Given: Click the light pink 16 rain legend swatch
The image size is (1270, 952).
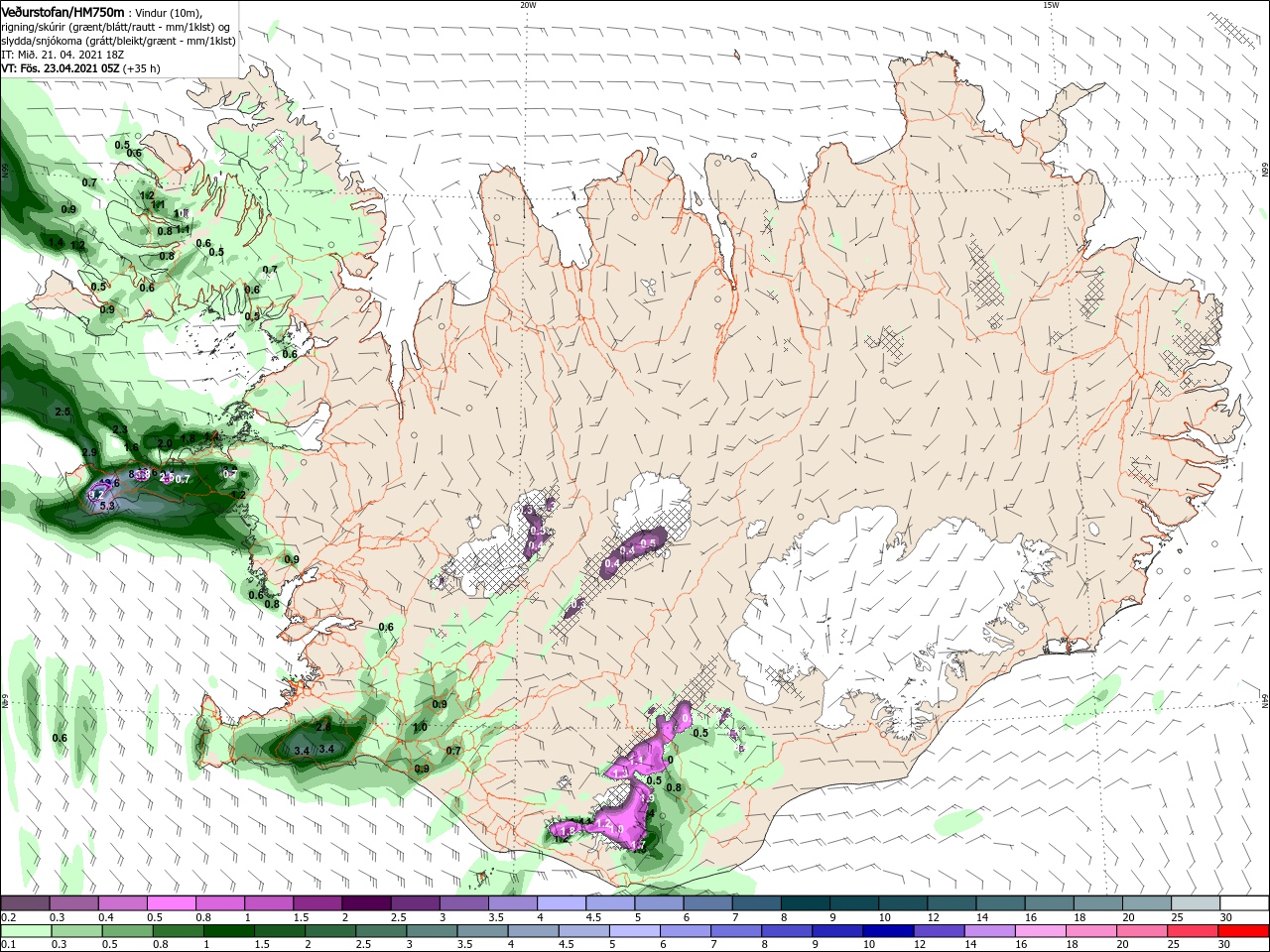Looking at the screenshot, I should [x=1041, y=931].
